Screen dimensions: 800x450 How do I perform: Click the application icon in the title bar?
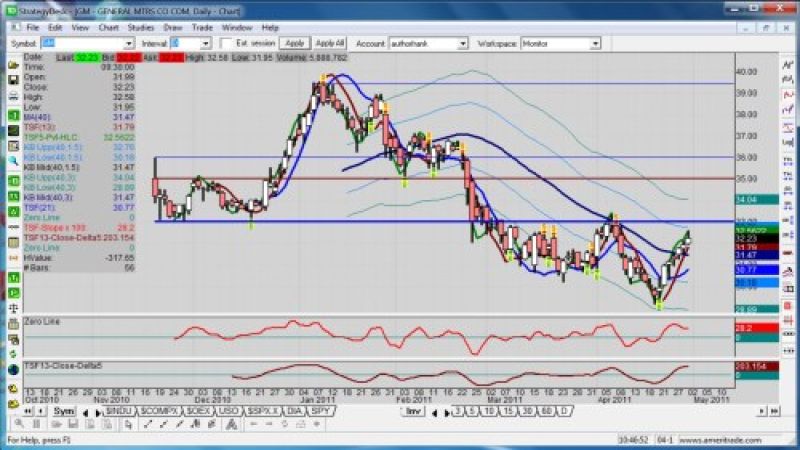pyautogui.click(x=8, y=12)
